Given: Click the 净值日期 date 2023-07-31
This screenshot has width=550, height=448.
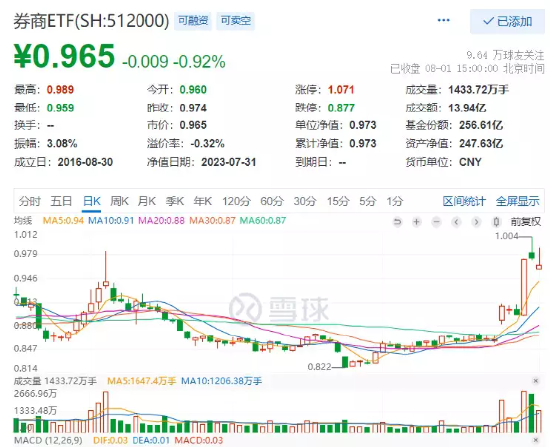Looking at the screenshot, I should 229,162.
